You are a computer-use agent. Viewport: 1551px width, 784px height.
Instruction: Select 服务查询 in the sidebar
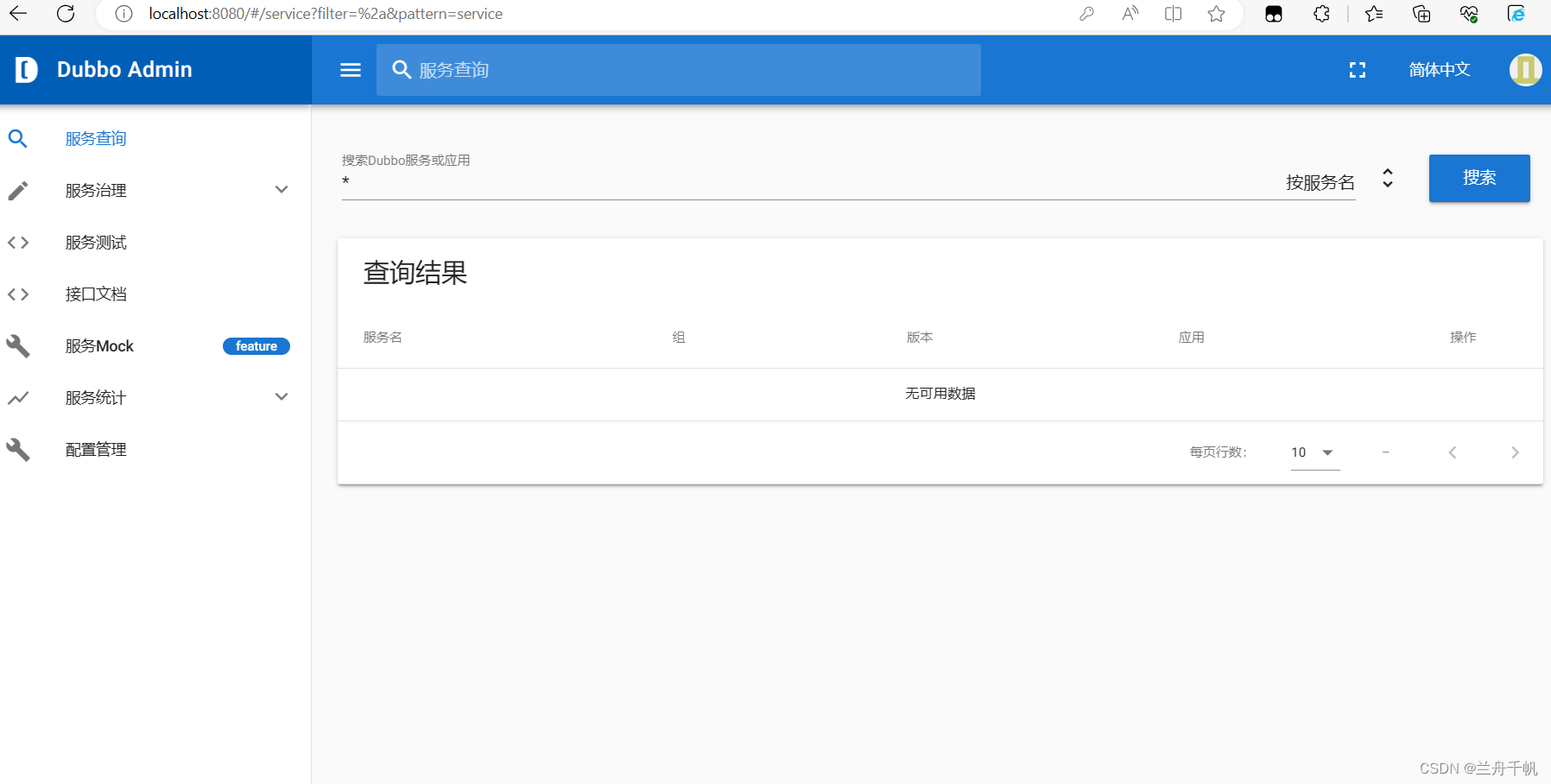point(96,138)
